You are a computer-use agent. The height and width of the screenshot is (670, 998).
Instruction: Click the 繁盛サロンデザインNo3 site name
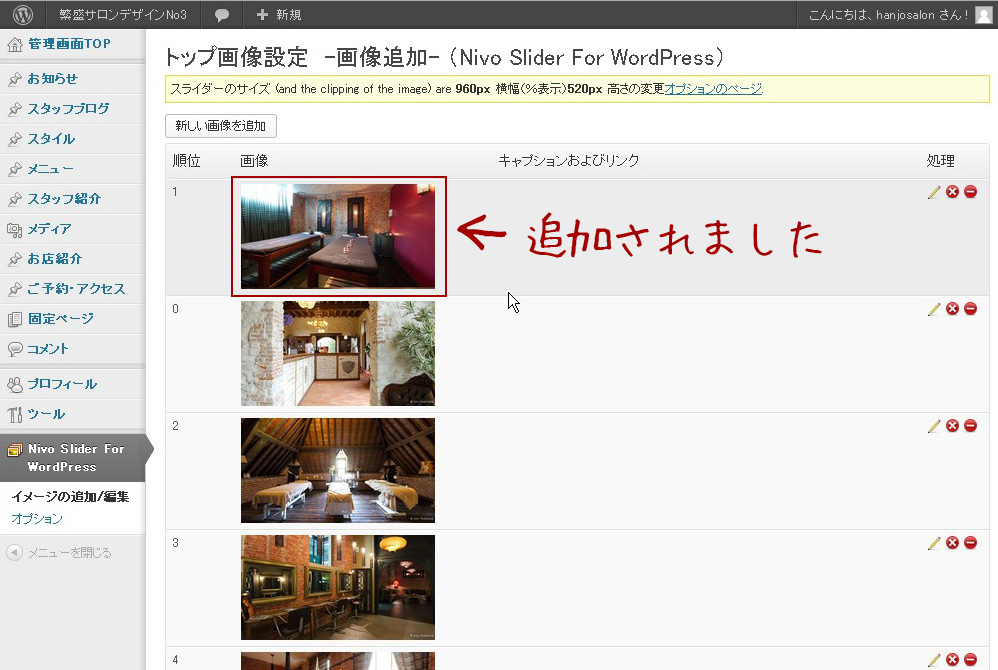[123, 15]
